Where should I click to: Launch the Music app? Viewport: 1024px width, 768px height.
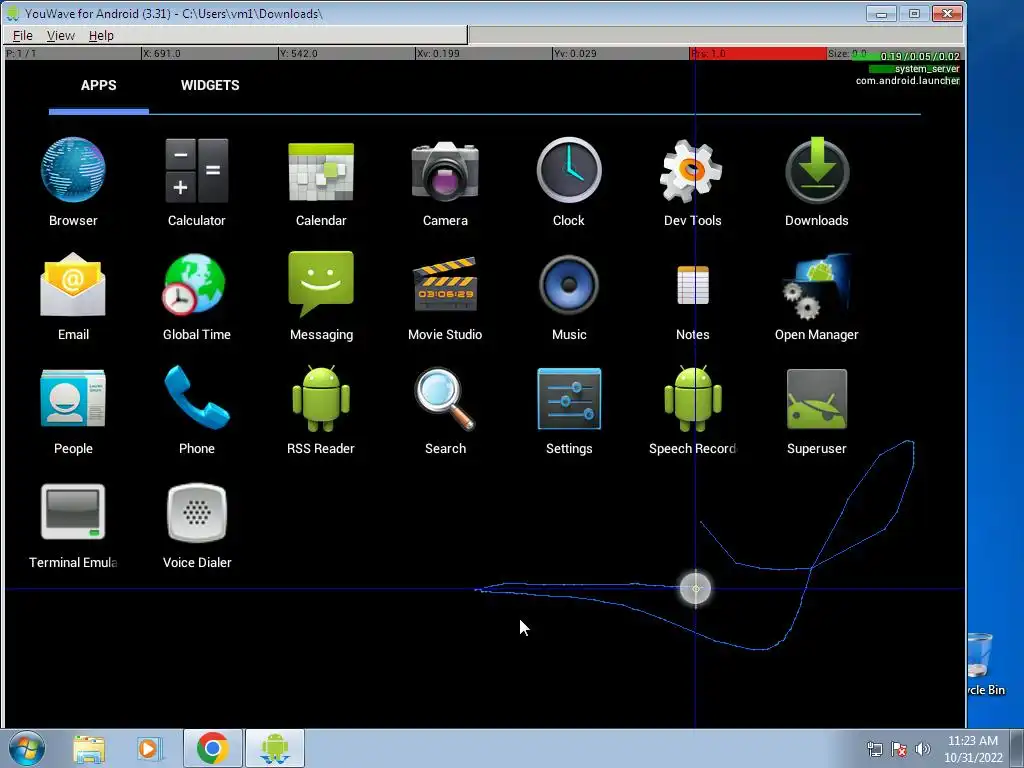pyautogui.click(x=569, y=296)
